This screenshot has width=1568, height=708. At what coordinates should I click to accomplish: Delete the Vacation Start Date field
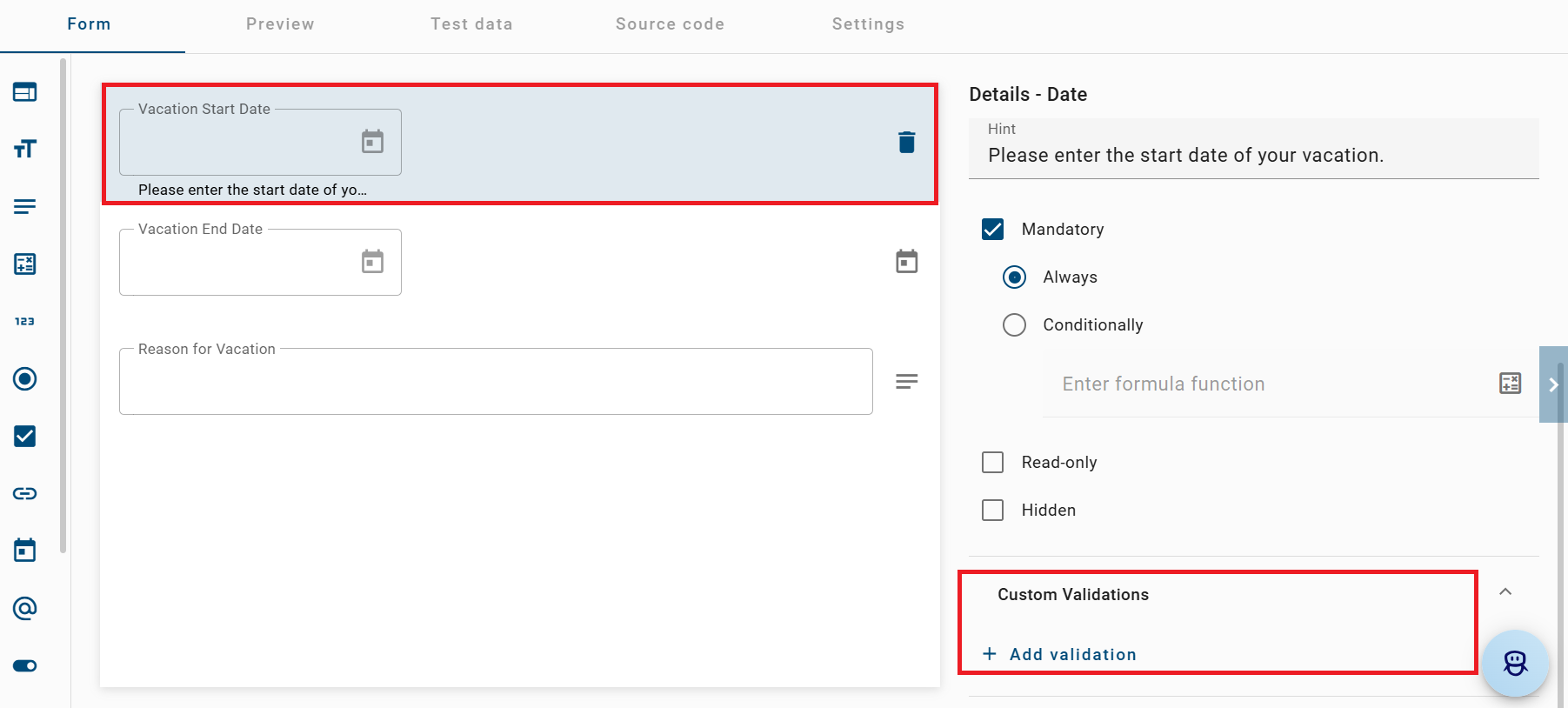[x=906, y=142]
